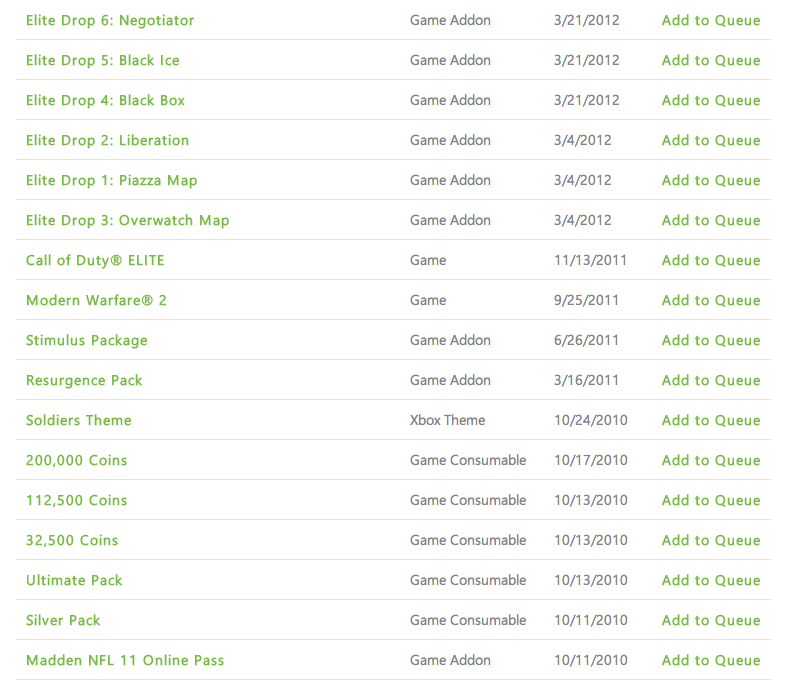Screen dimensions: 789x682
Task: Select date 10/17/2010 in 200,000 Coins row
Action: pyautogui.click(x=591, y=461)
